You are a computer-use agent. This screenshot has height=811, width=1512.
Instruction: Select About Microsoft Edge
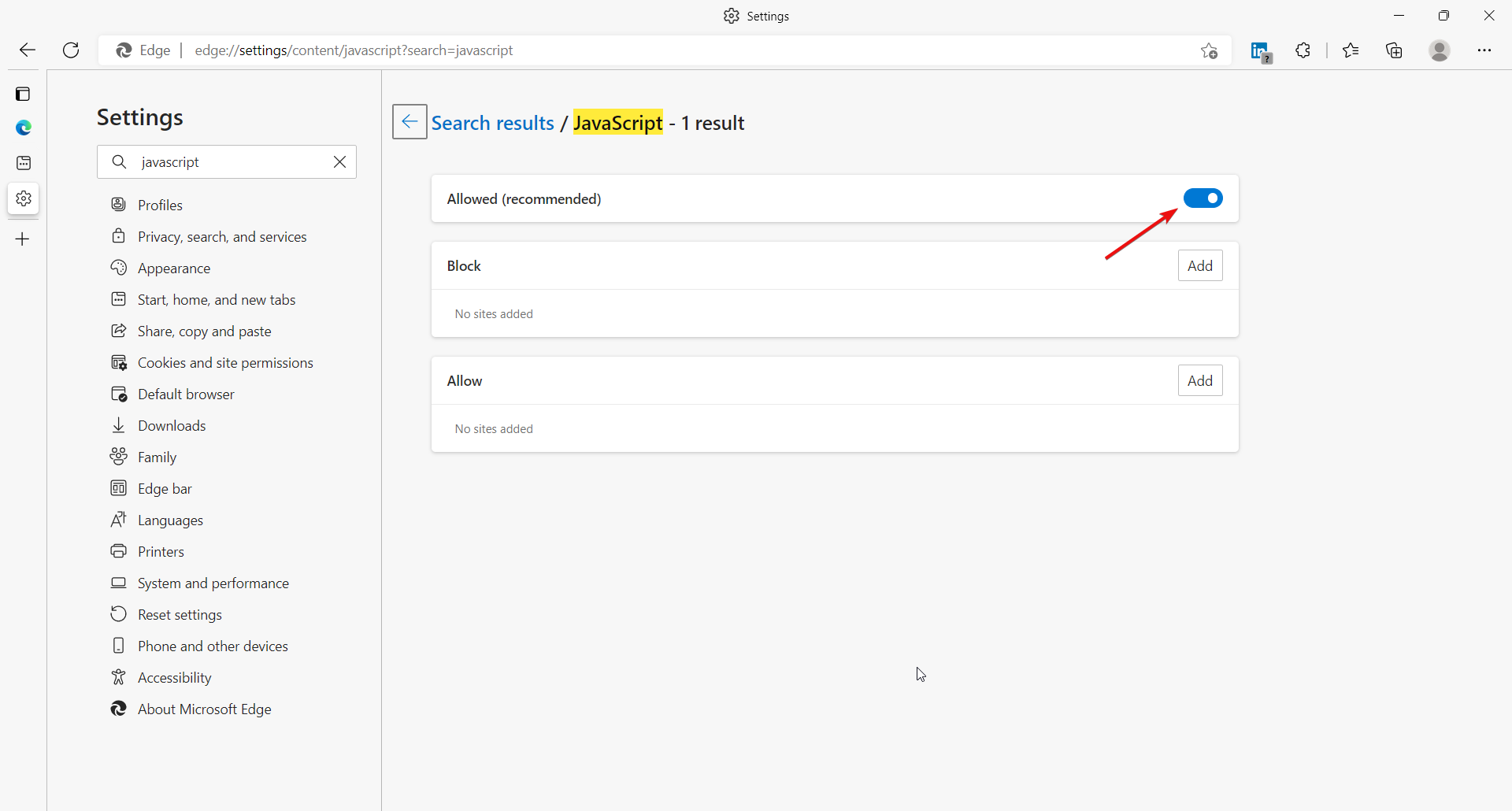tap(204, 709)
